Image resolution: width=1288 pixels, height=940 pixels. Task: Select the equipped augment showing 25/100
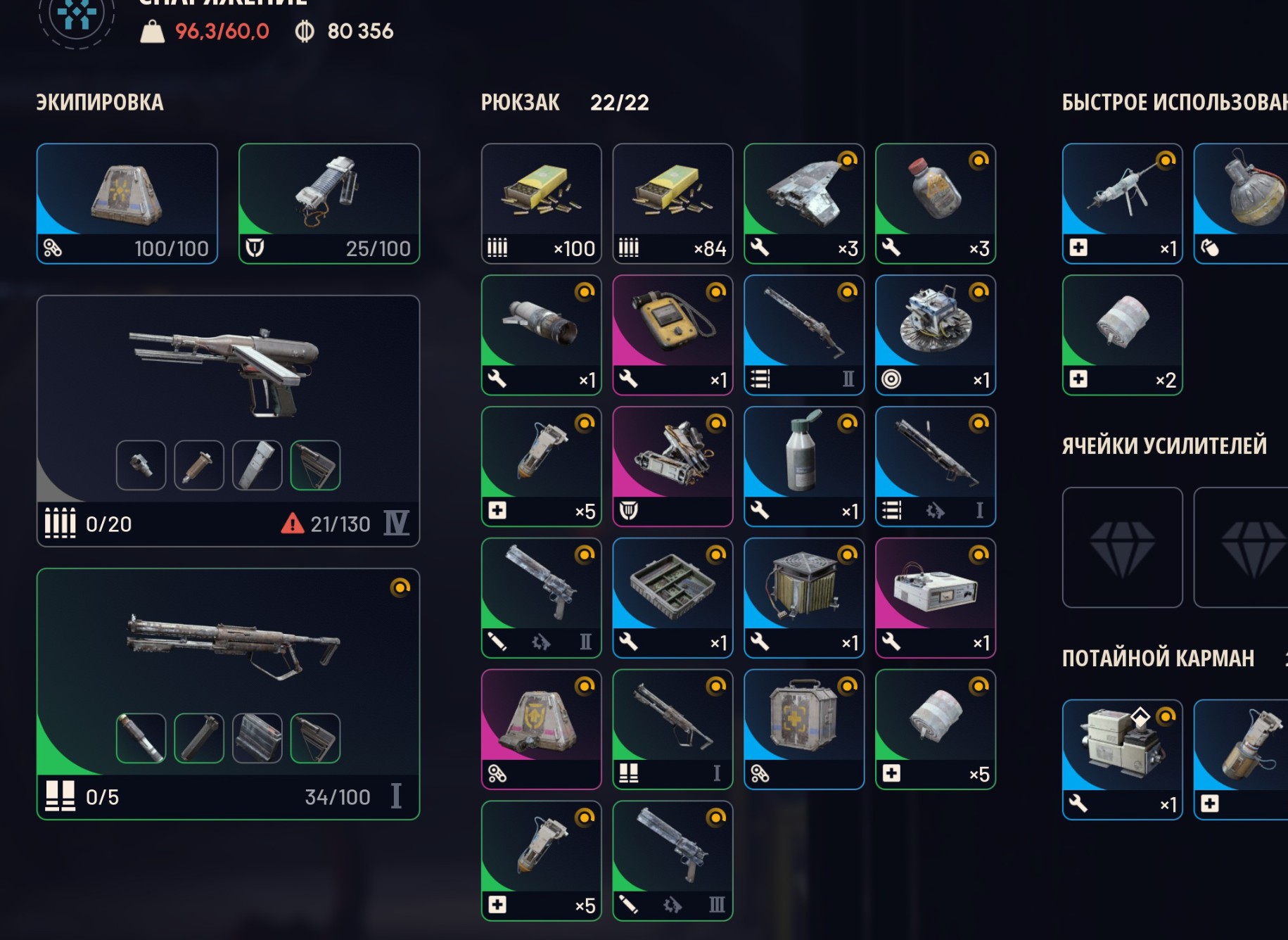pyautogui.click(x=329, y=203)
